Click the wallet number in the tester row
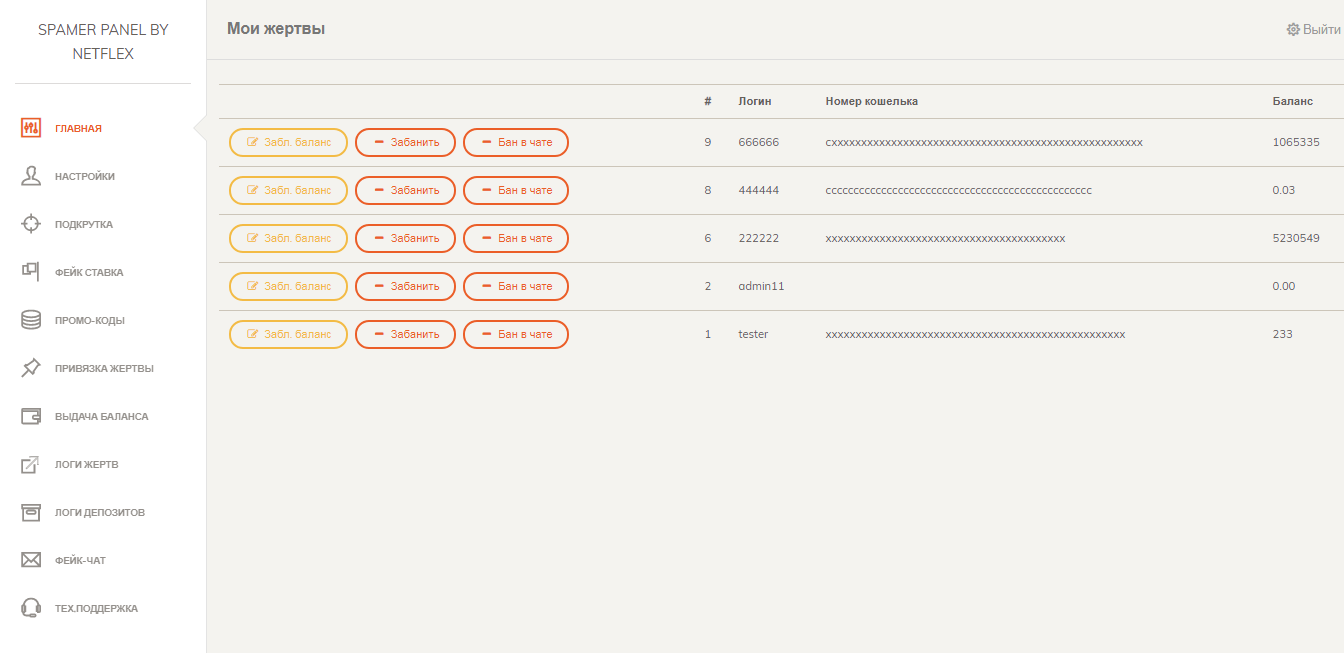Viewport: 1344px width, 653px height. pyautogui.click(x=975, y=335)
